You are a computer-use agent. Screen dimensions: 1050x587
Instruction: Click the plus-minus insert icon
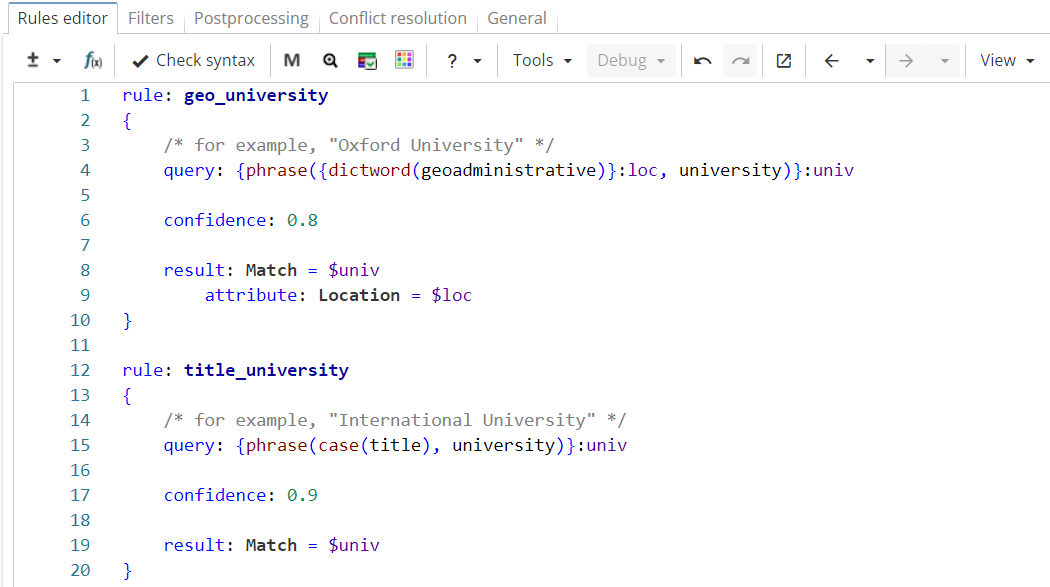pos(30,60)
